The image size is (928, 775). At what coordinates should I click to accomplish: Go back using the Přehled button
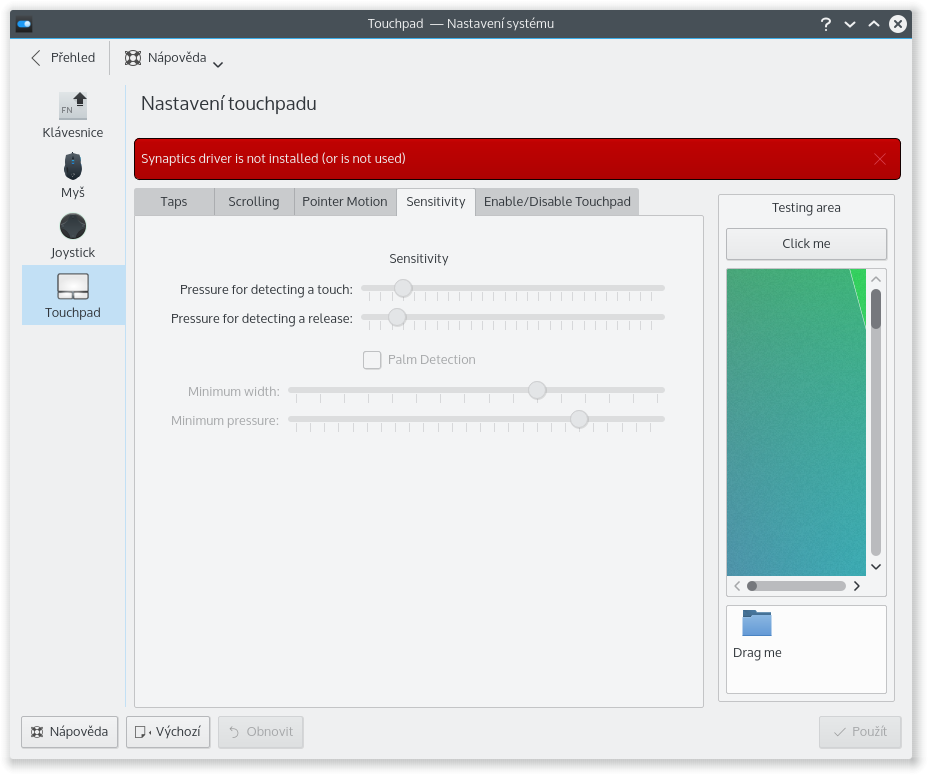click(63, 58)
